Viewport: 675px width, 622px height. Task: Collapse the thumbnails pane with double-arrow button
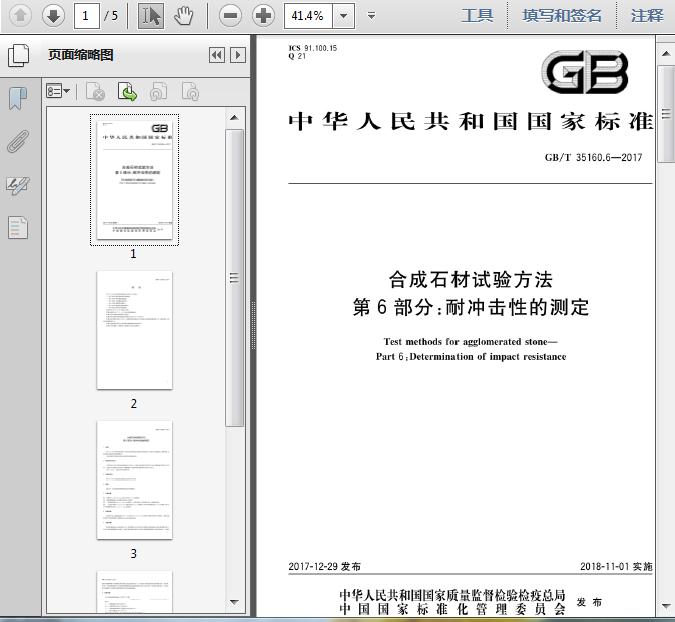[217, 55]
